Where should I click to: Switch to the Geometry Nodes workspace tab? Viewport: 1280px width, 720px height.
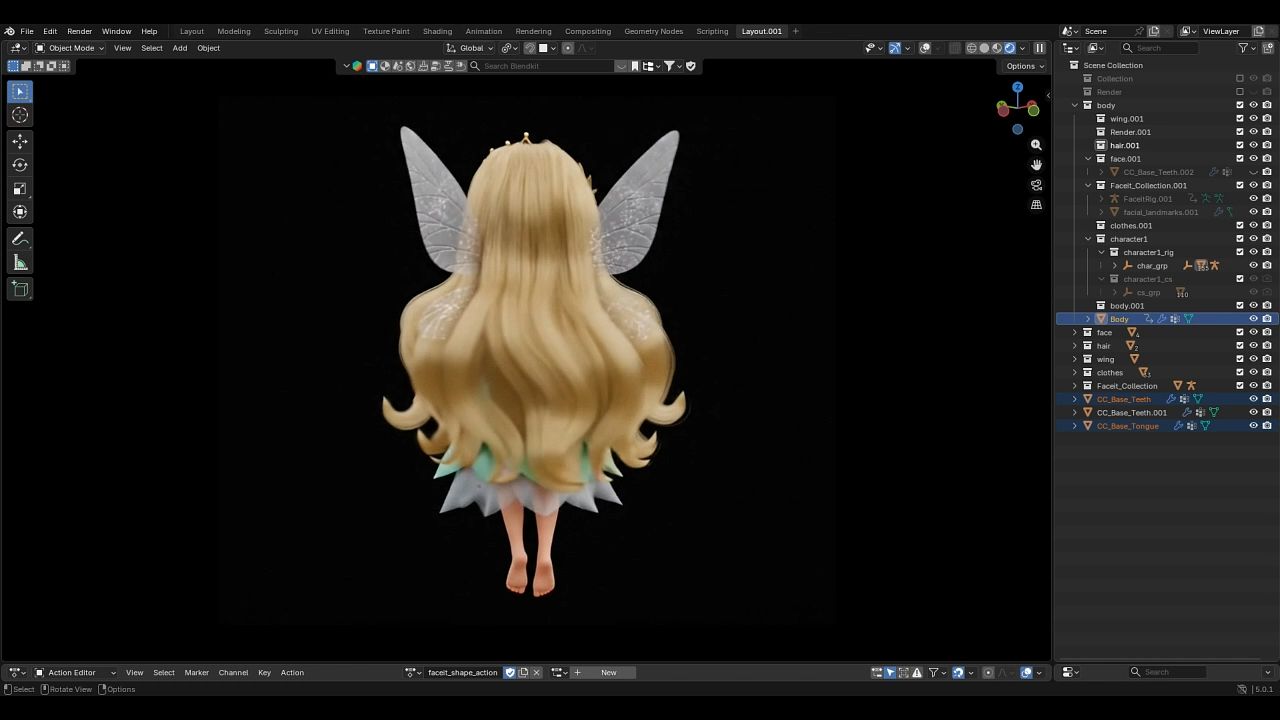(x=654, y=31)
